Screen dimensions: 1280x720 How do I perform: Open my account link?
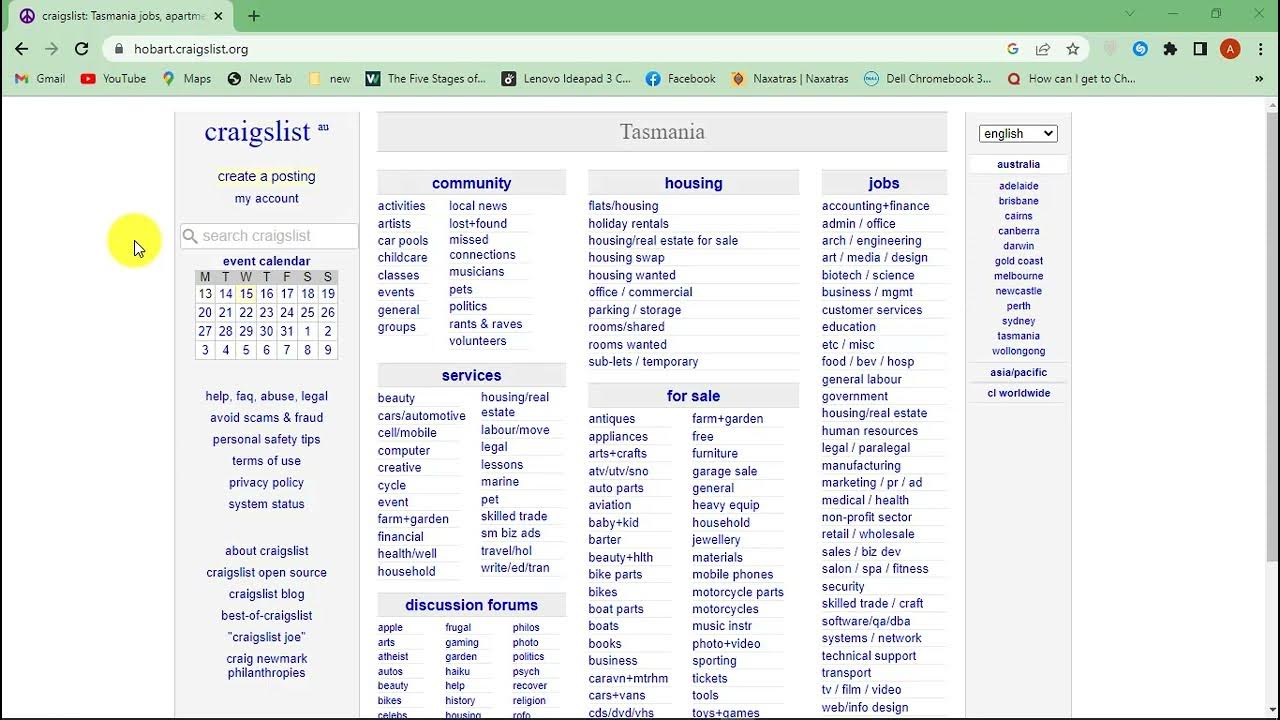pos(266,198)
